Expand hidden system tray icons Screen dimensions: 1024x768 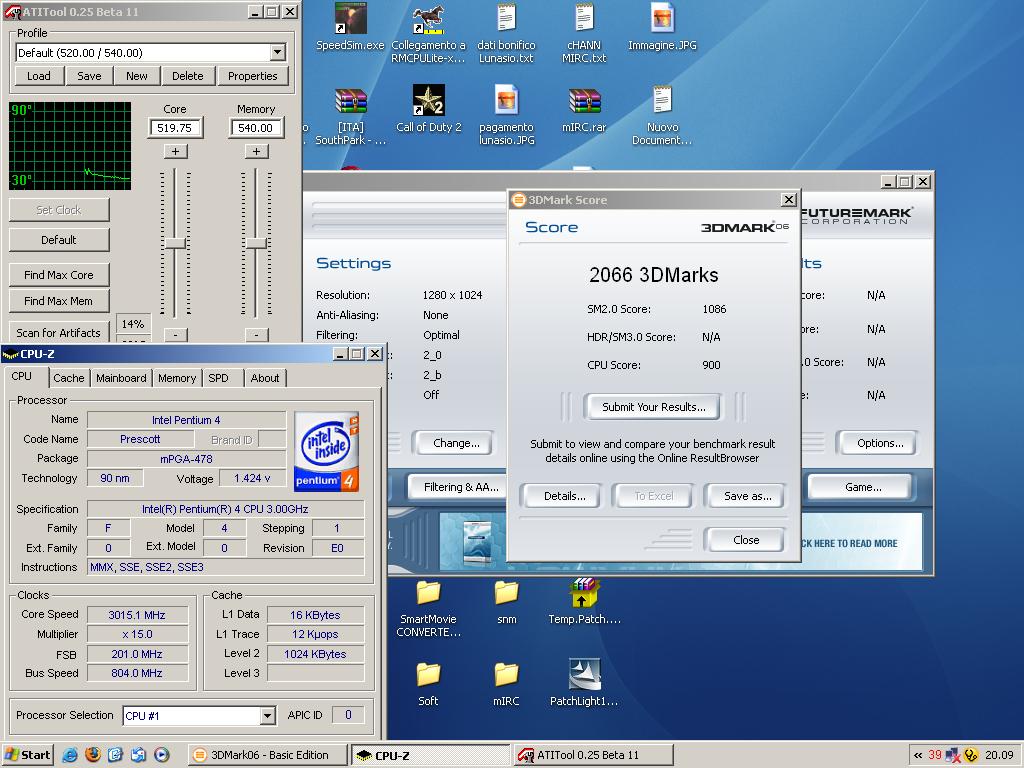click(x=918, y=755)
